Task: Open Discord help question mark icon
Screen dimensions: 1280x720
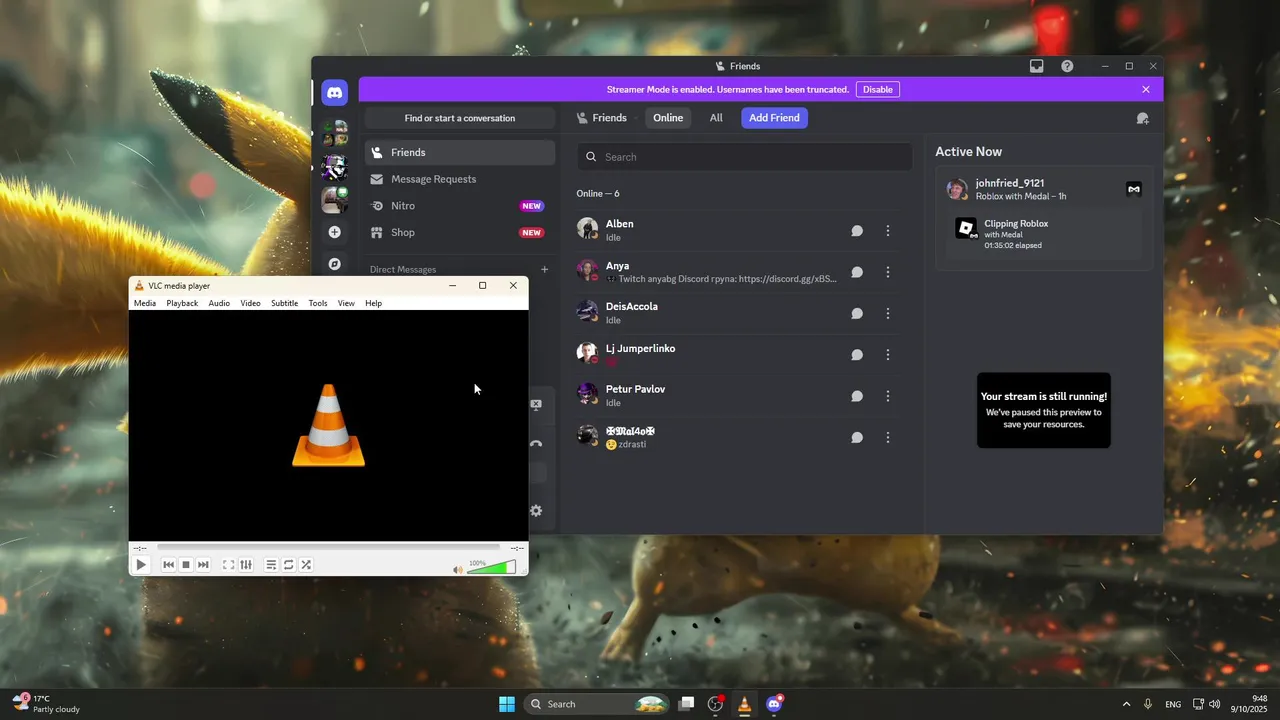Action: click(x=1067, y=66)
